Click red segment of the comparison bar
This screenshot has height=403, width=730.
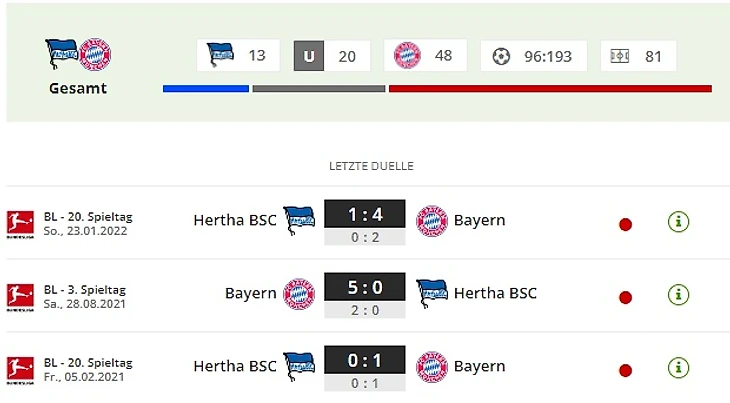point(550,89)
